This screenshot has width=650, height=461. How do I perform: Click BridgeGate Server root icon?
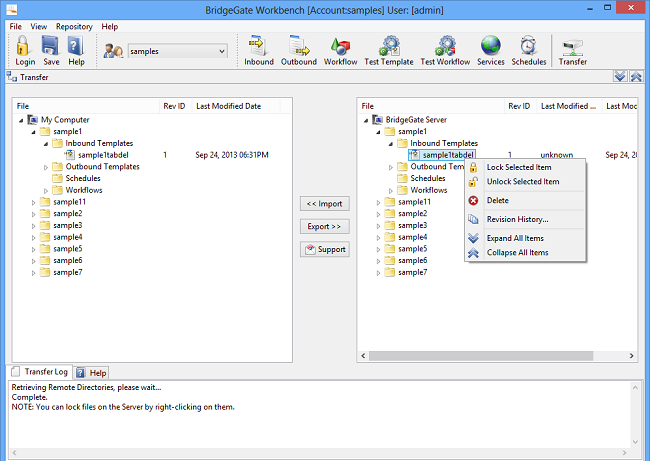click(377, 120)
